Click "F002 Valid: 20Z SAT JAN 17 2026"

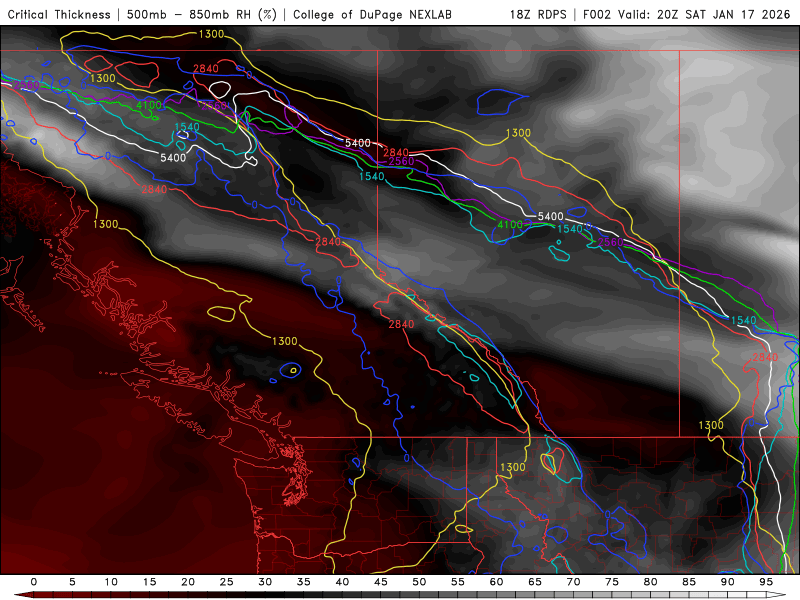click(x=686, y=15)
